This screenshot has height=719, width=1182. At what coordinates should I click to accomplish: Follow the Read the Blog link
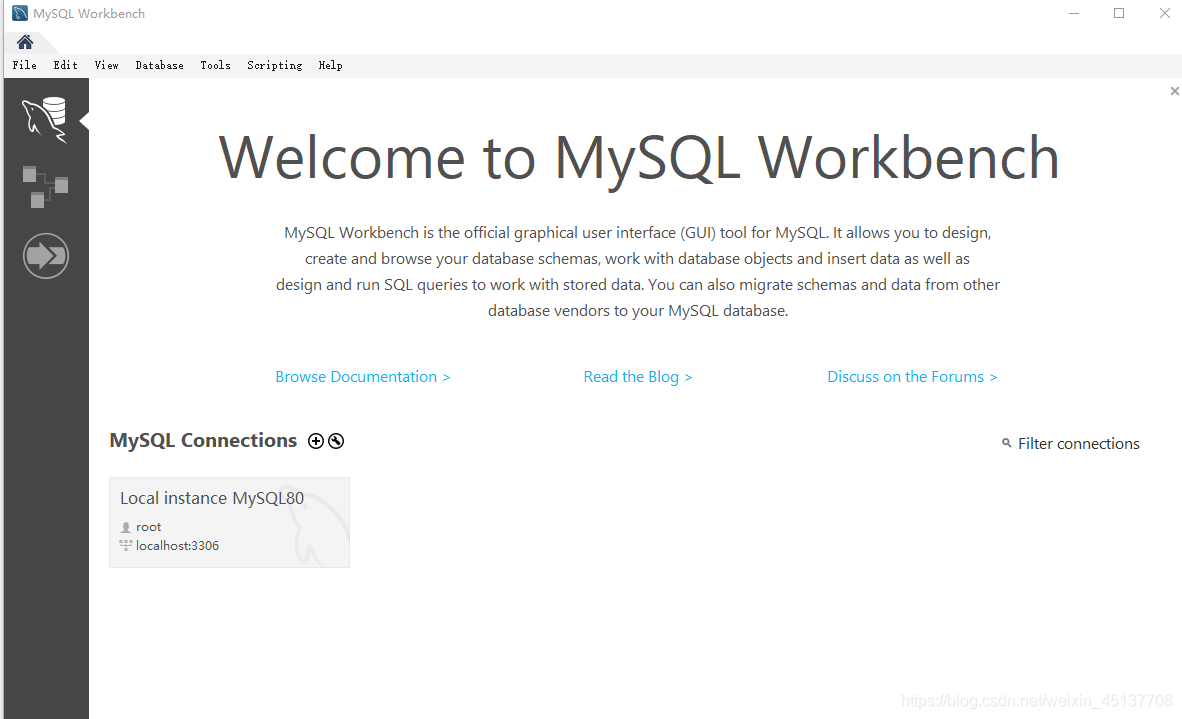click(638, 377)
